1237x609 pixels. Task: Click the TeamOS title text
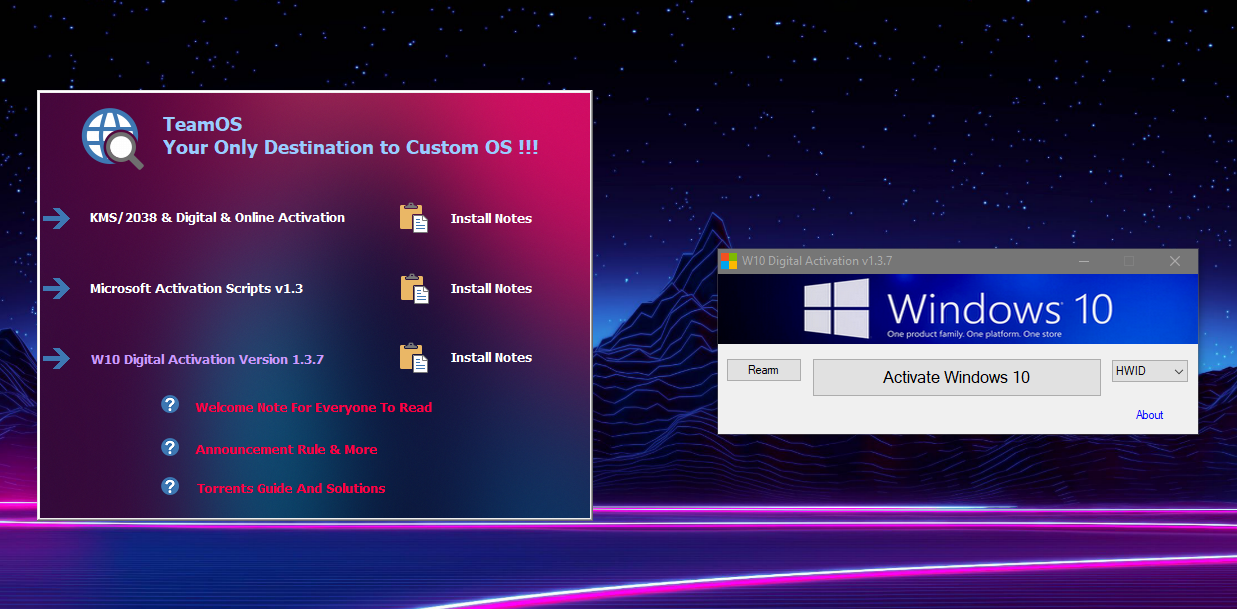[202, 125]
